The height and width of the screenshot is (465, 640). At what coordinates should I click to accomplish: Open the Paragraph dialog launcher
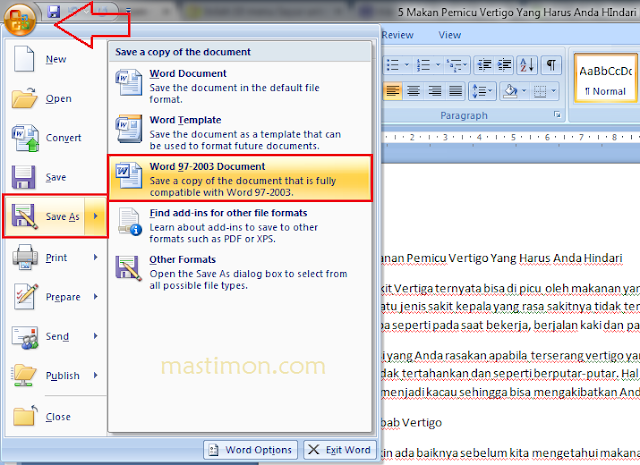557,115
